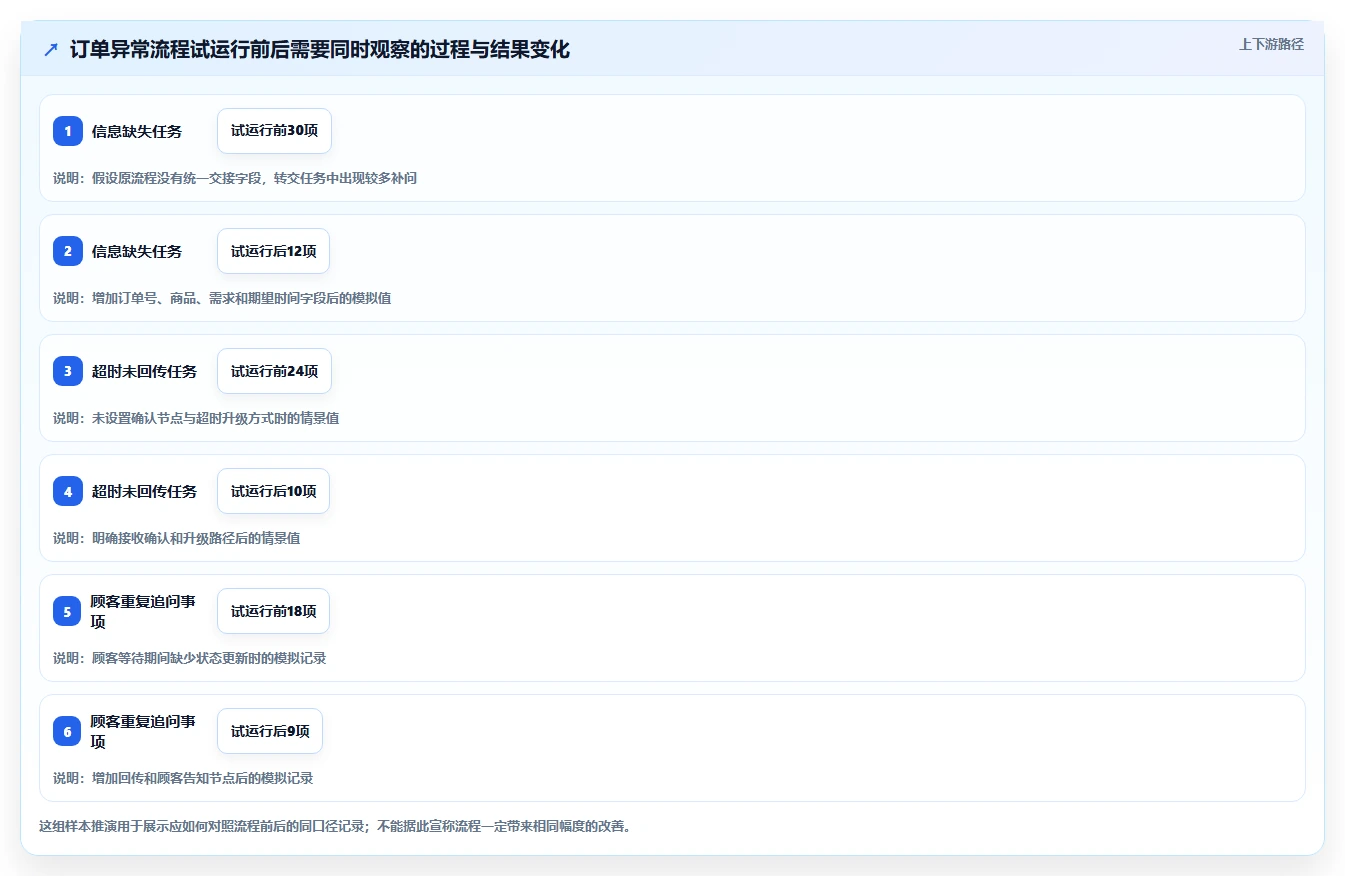Screen dimensions: 1345x876
Task: Click the note 顾客等待期间缺少状态更新时的模拟记录
Action: click(x=190, y=658)
